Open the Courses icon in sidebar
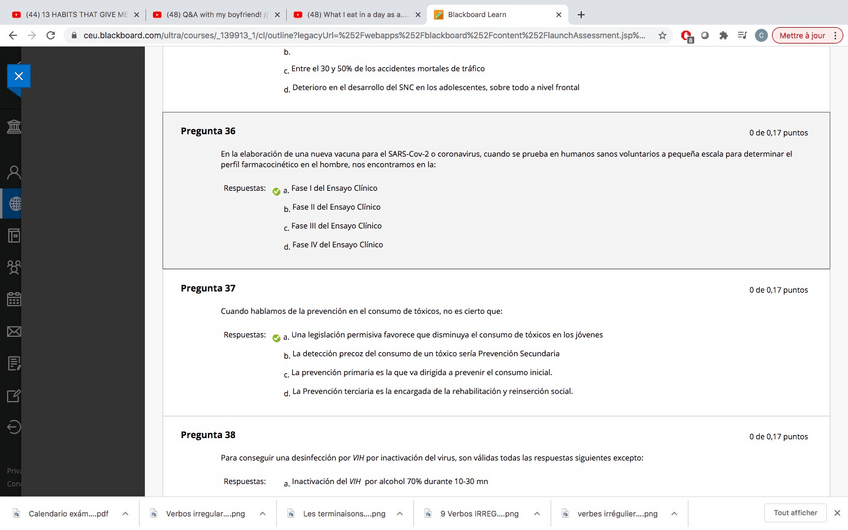Image resolution: width=848 pixels, height=530 pixels. pos(14,236)
